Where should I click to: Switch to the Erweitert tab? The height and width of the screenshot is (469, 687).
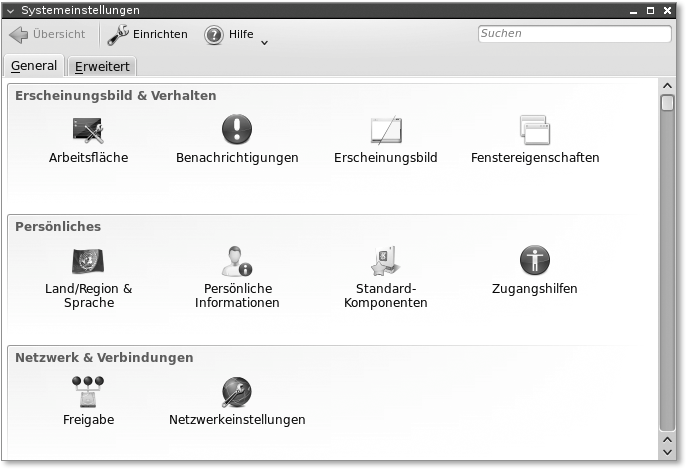pos(102,67)
